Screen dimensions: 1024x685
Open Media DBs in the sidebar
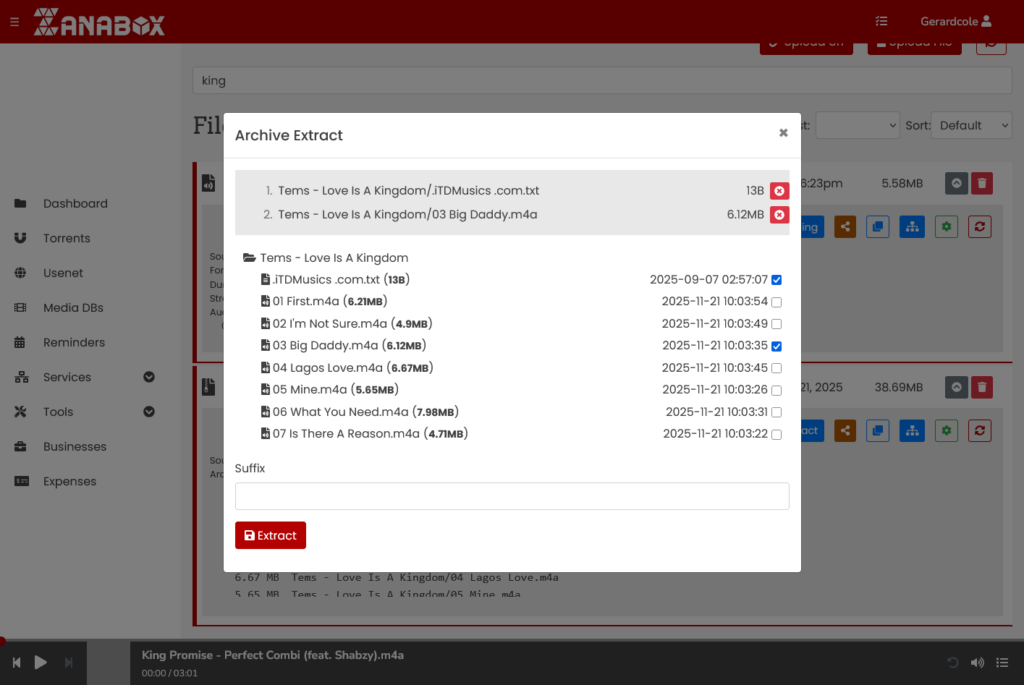pyautogui.click(x=72, y=308)
